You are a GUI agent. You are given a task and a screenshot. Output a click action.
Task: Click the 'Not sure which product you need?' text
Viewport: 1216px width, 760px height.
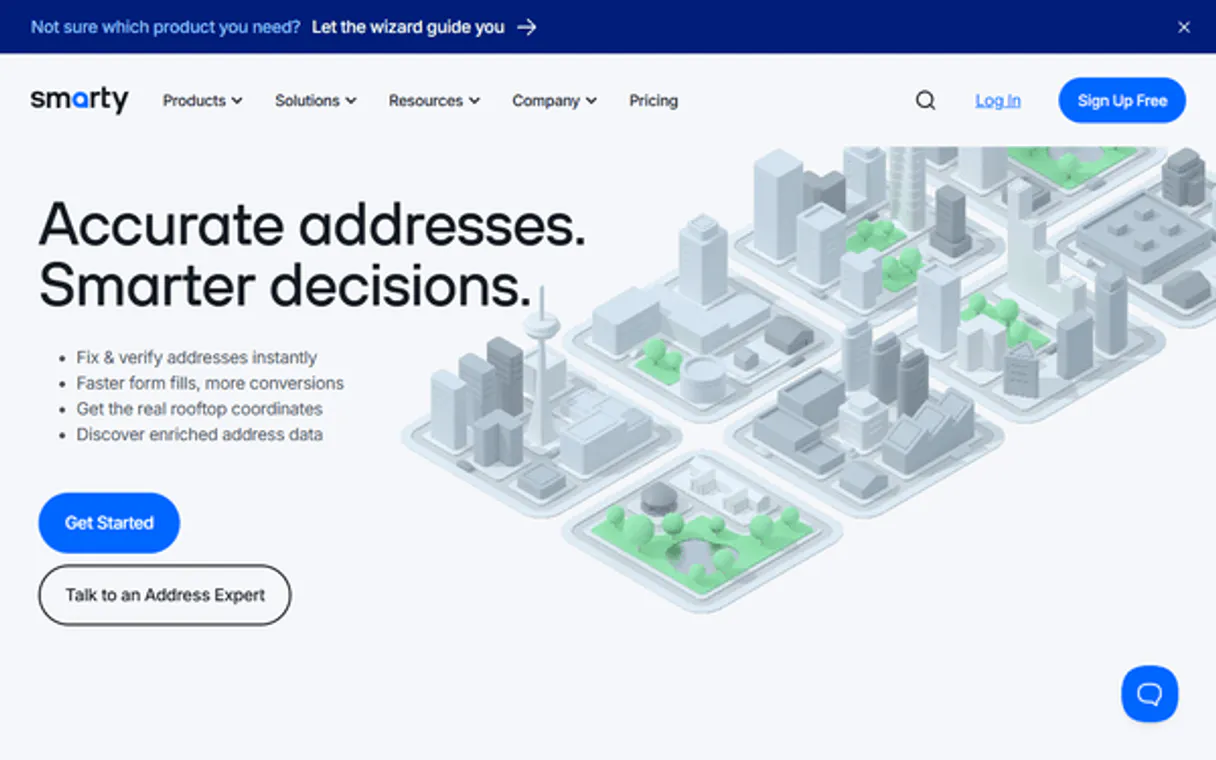click(x=165, y=27)
